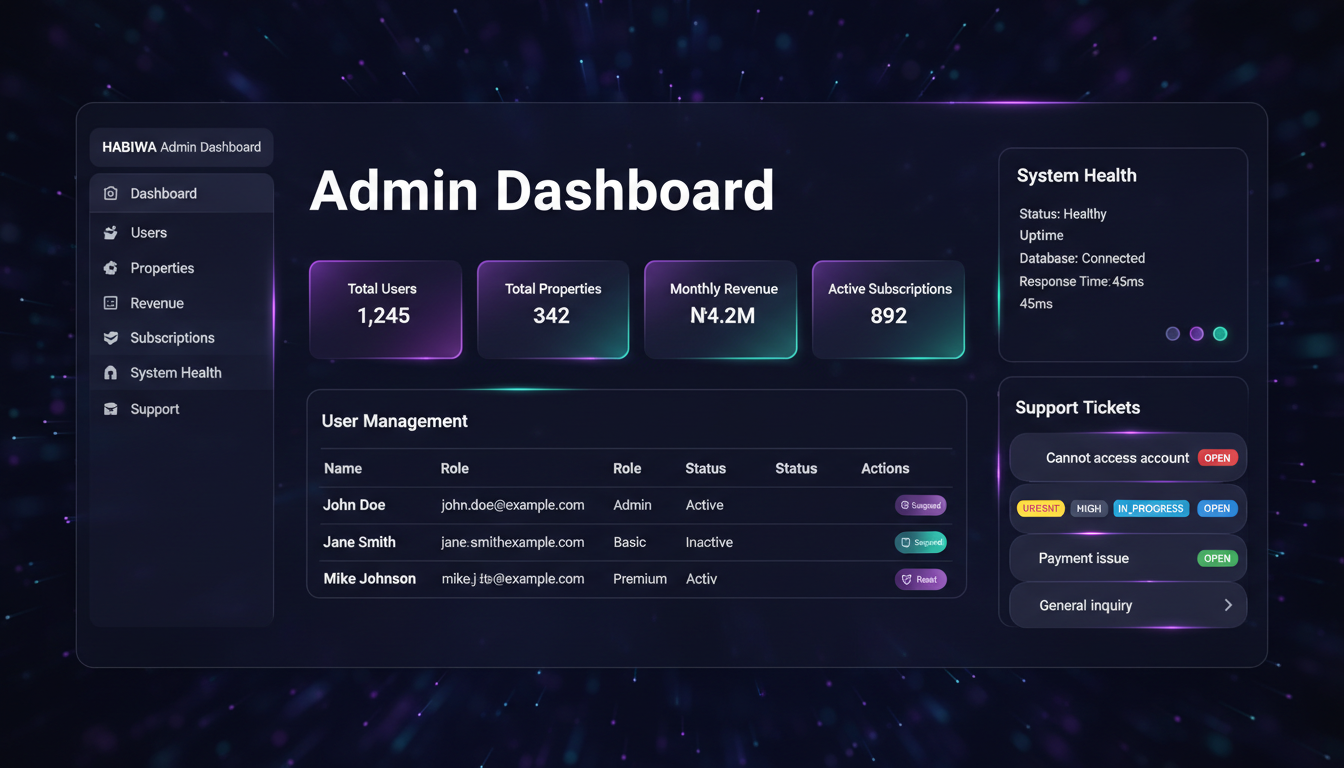Switch to the Subscriptions menu entry
This screenshot has width=1344, height=768.
point(172,338)
